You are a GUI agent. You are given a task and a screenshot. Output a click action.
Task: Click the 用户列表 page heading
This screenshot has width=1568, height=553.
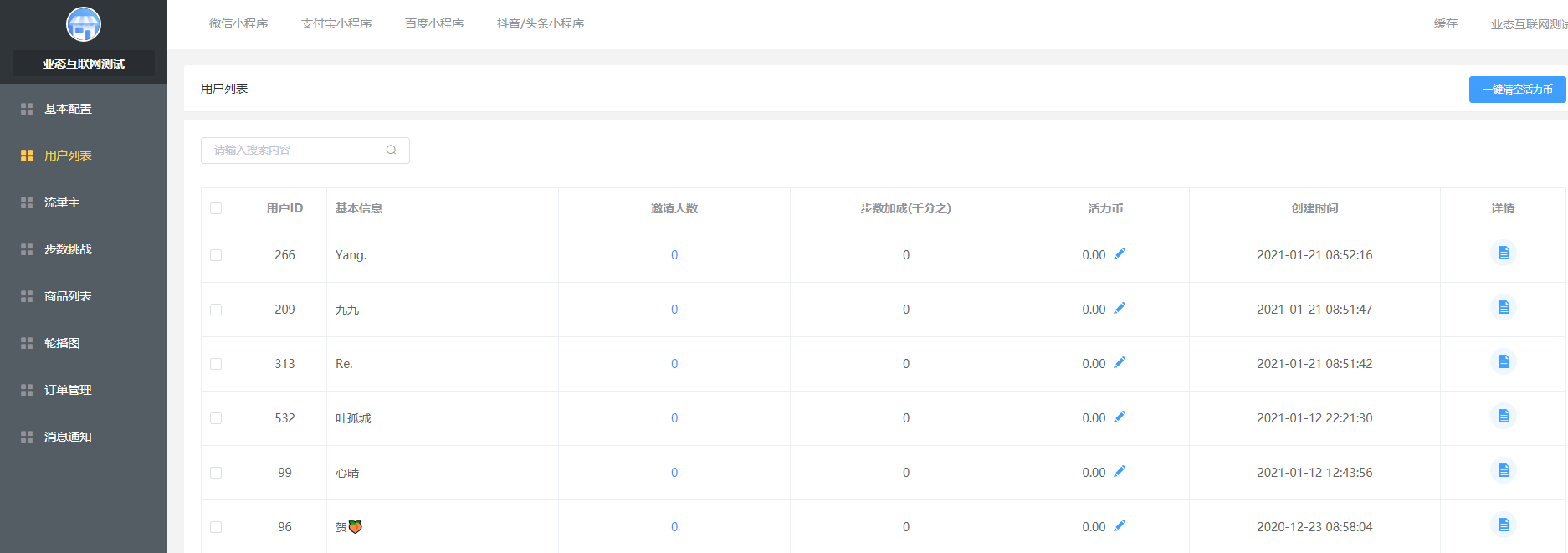(224, 89)
